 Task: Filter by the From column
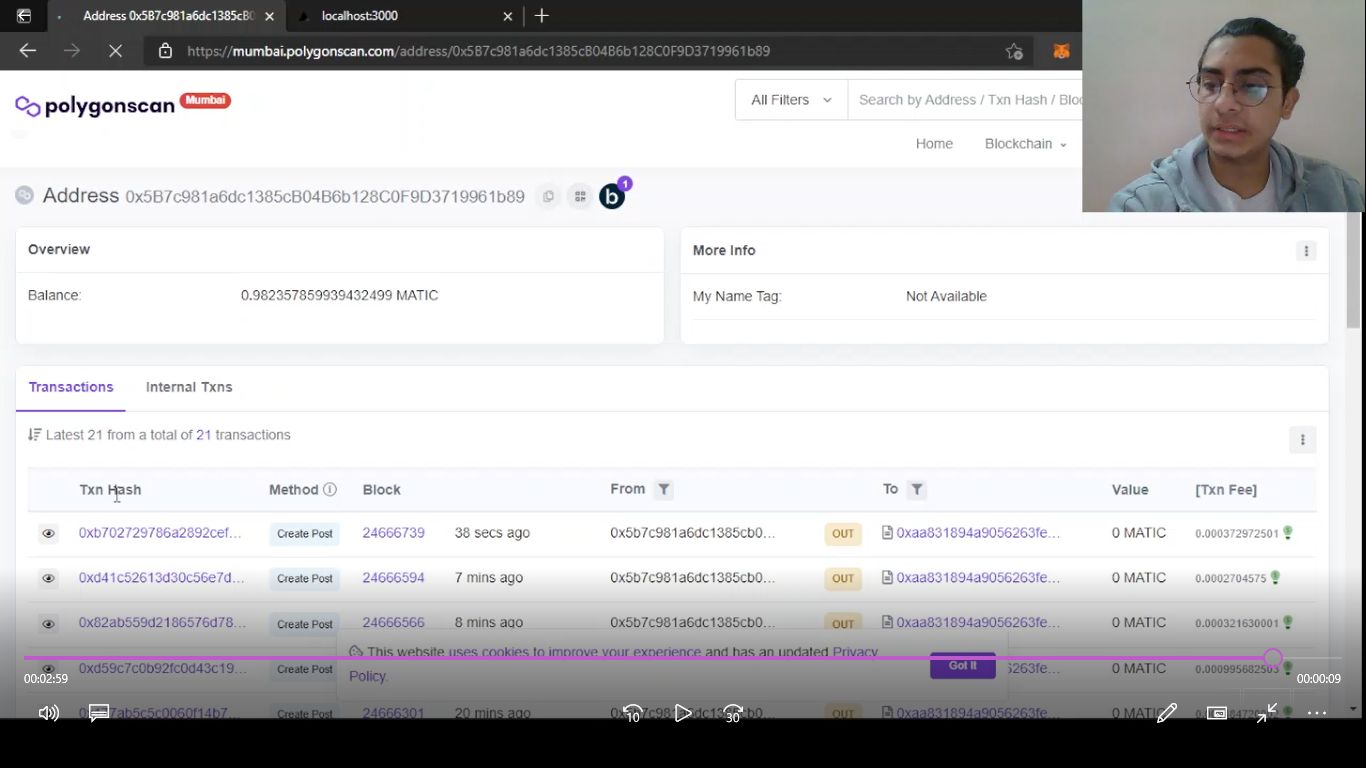coord(663,489)
